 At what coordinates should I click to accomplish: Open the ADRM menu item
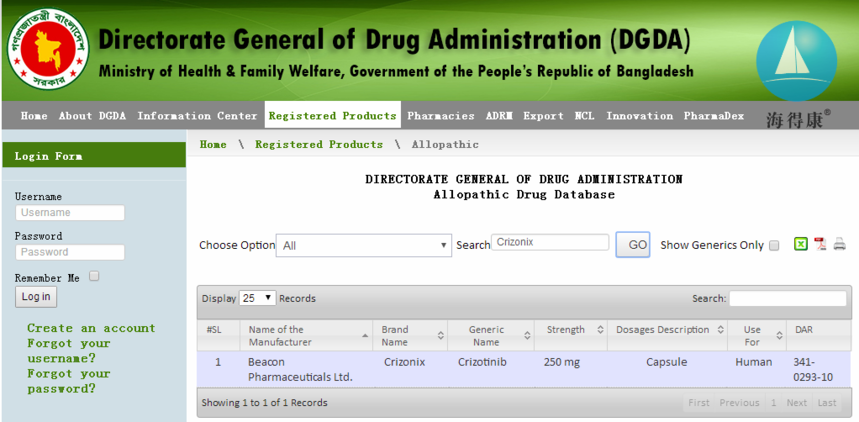[499, 116]
